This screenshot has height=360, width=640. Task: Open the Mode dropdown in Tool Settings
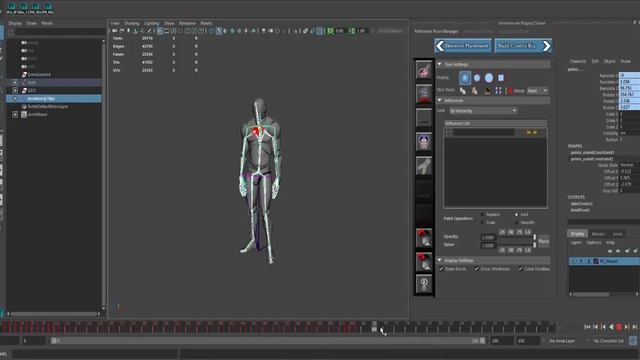537,91
